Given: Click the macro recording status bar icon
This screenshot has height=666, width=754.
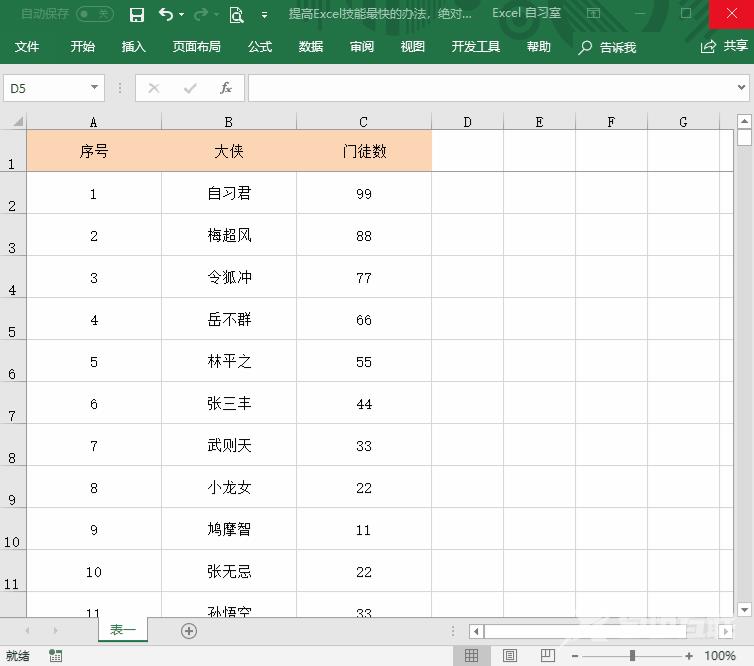Looking at the screenshot, I should click(56, 655).
